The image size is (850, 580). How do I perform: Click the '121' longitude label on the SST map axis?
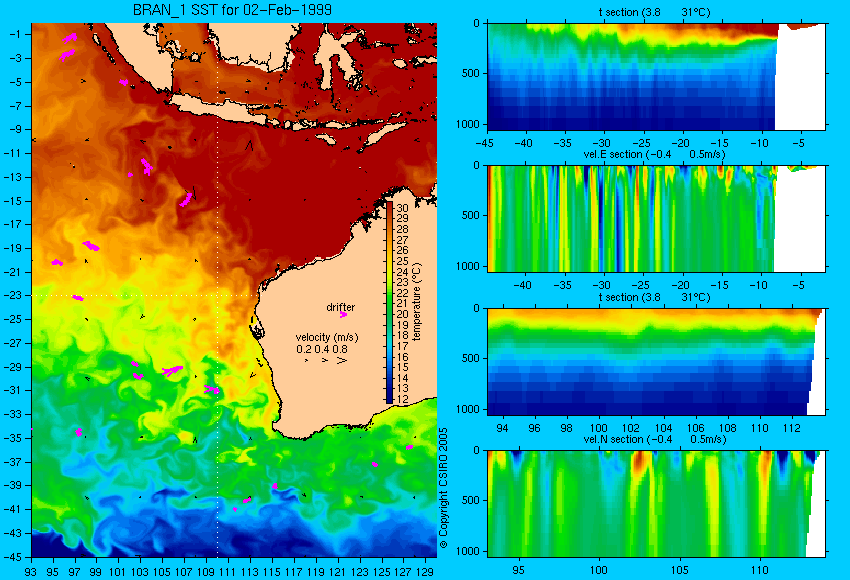point(338,571)
